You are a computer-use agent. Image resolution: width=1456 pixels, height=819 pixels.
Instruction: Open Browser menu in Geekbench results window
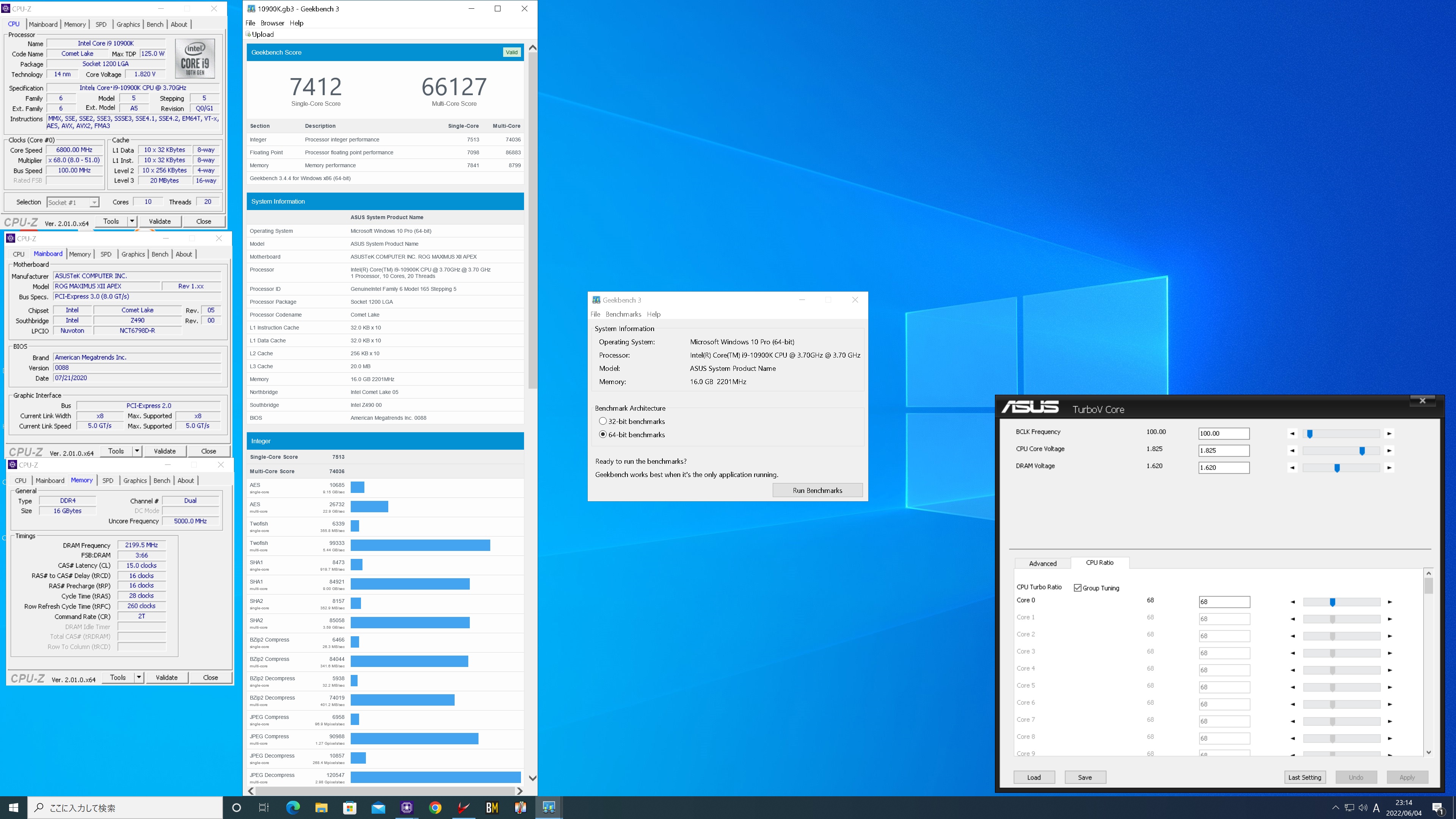coord(273,23)
